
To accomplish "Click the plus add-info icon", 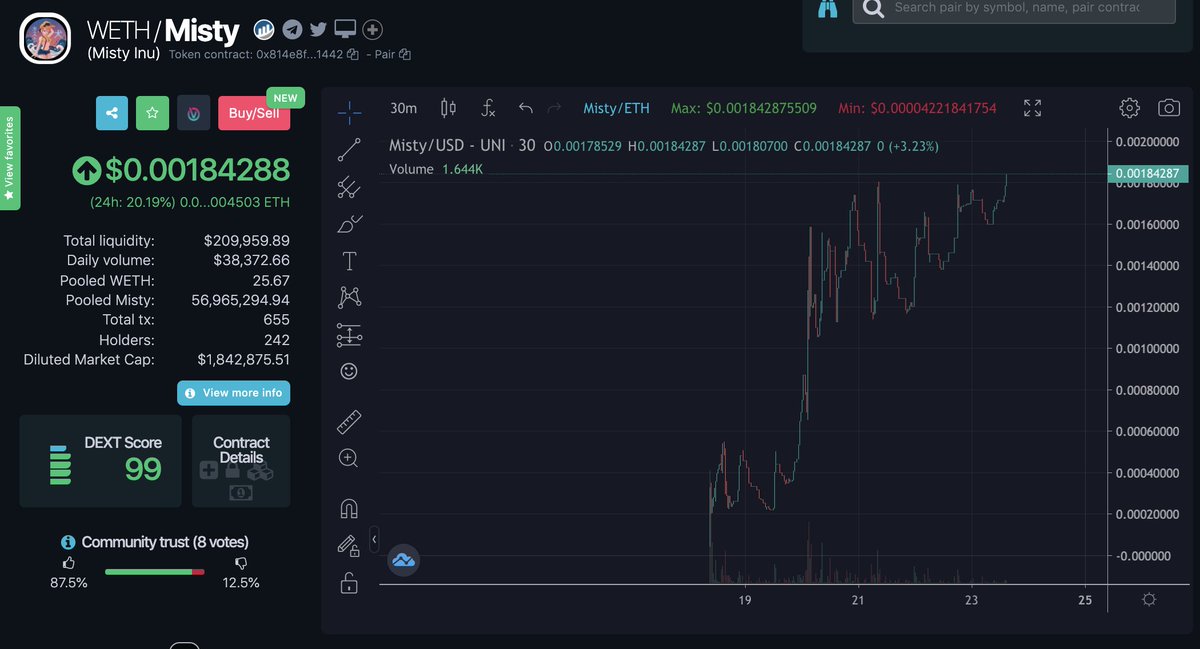I will (372, 29).
